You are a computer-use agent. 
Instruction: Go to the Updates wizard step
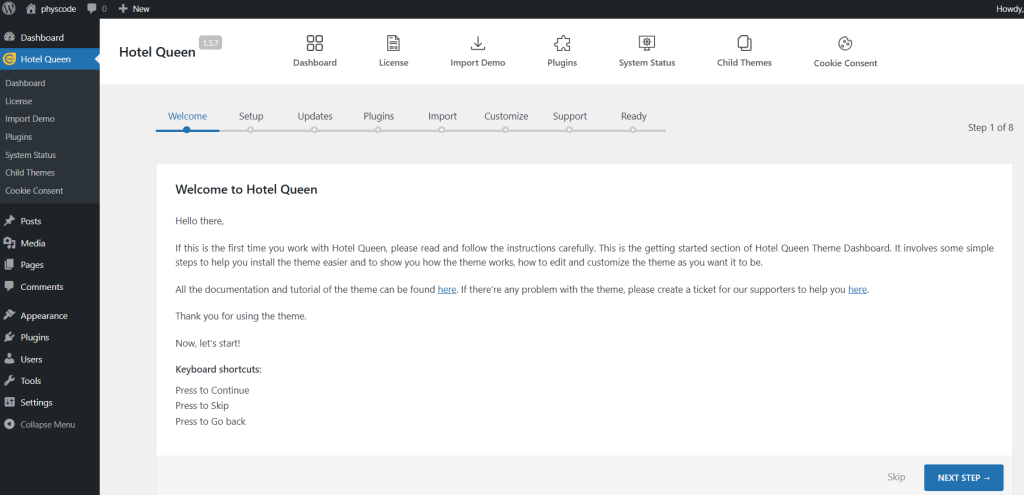315,116
